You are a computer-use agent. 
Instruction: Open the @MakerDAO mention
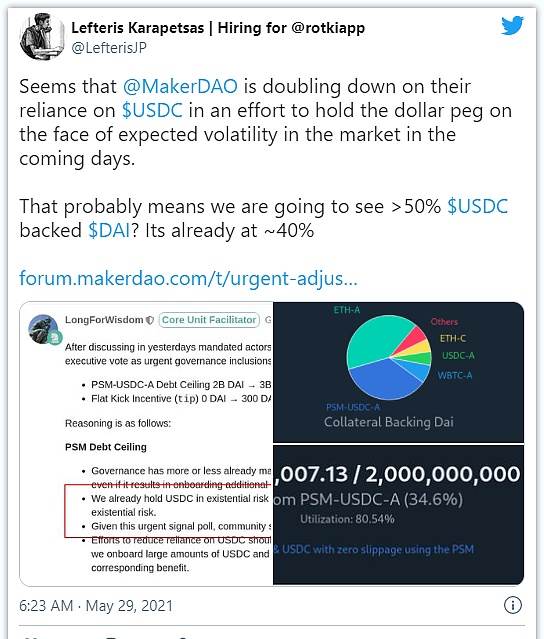pyautogui.click(x=180, y=86)
